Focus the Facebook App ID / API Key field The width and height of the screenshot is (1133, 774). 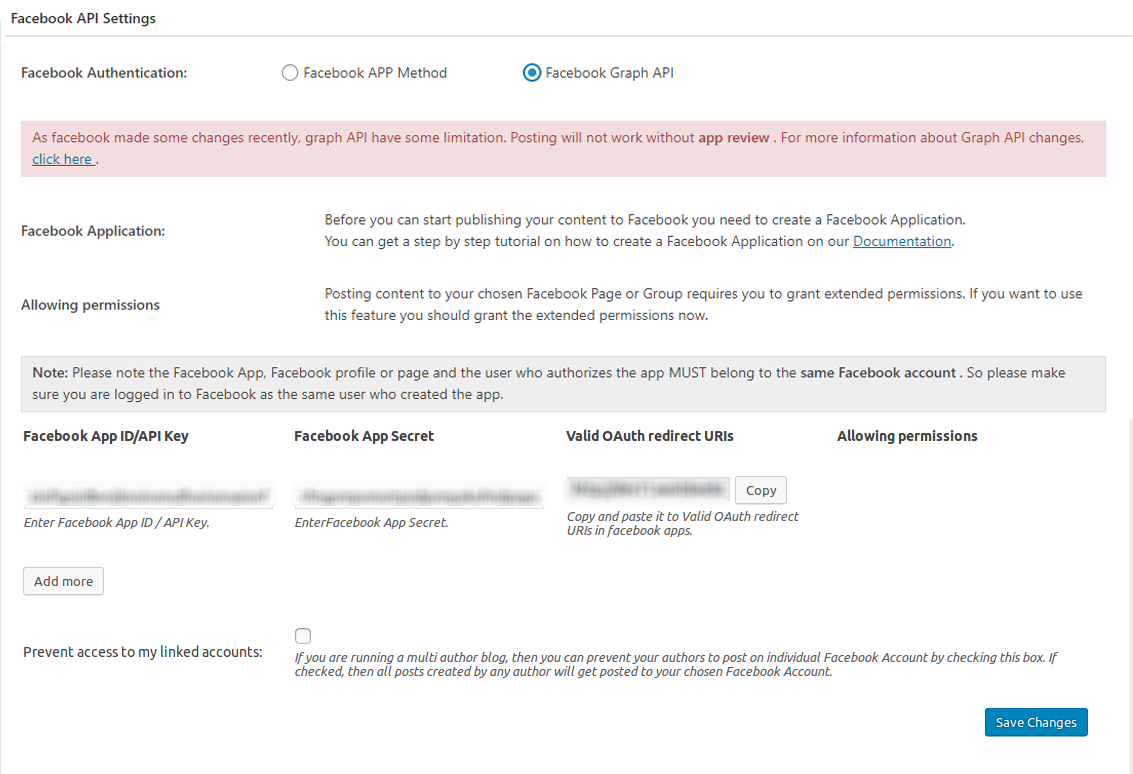[x=148, y=495]
